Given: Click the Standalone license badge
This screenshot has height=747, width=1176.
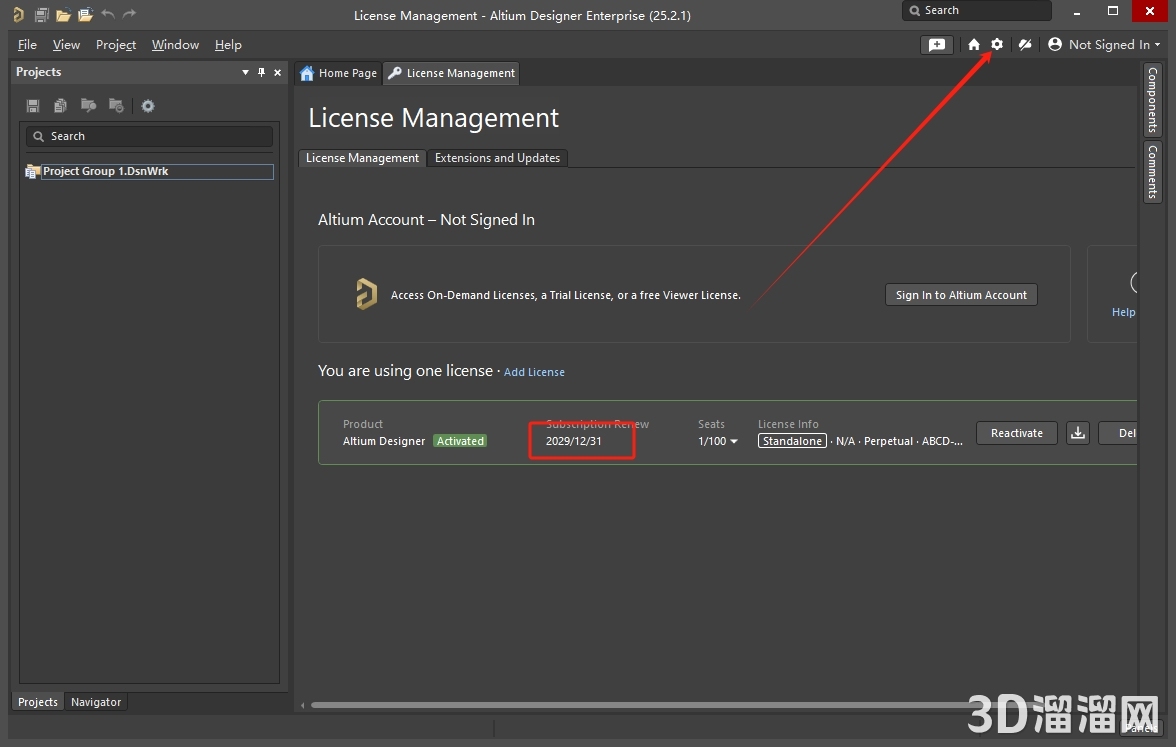Looking at the screenshot, I should pos(792,441).
